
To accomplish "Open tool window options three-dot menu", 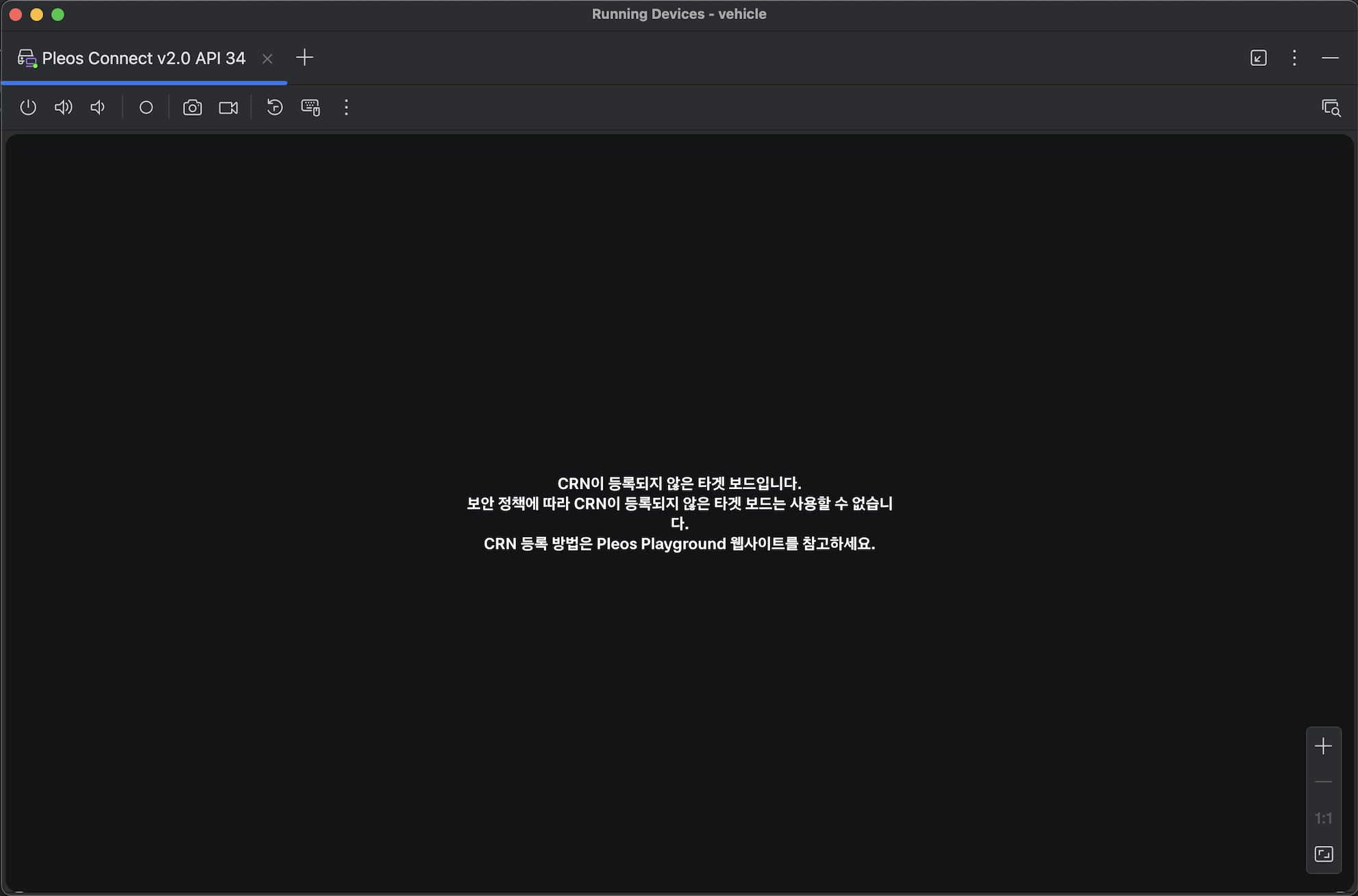I will point(1294,58).
